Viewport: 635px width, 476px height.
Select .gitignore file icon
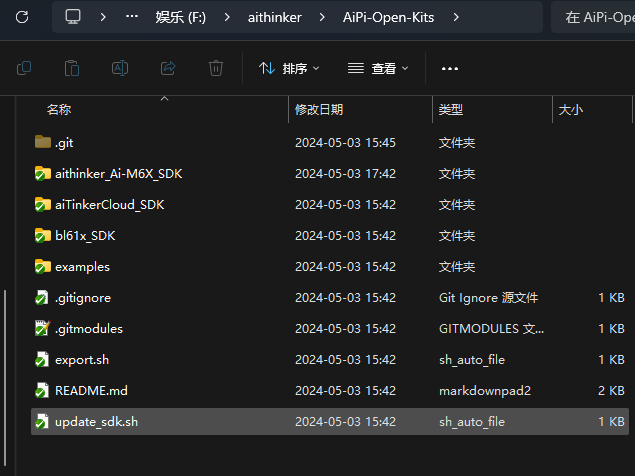tap(42, 298)
